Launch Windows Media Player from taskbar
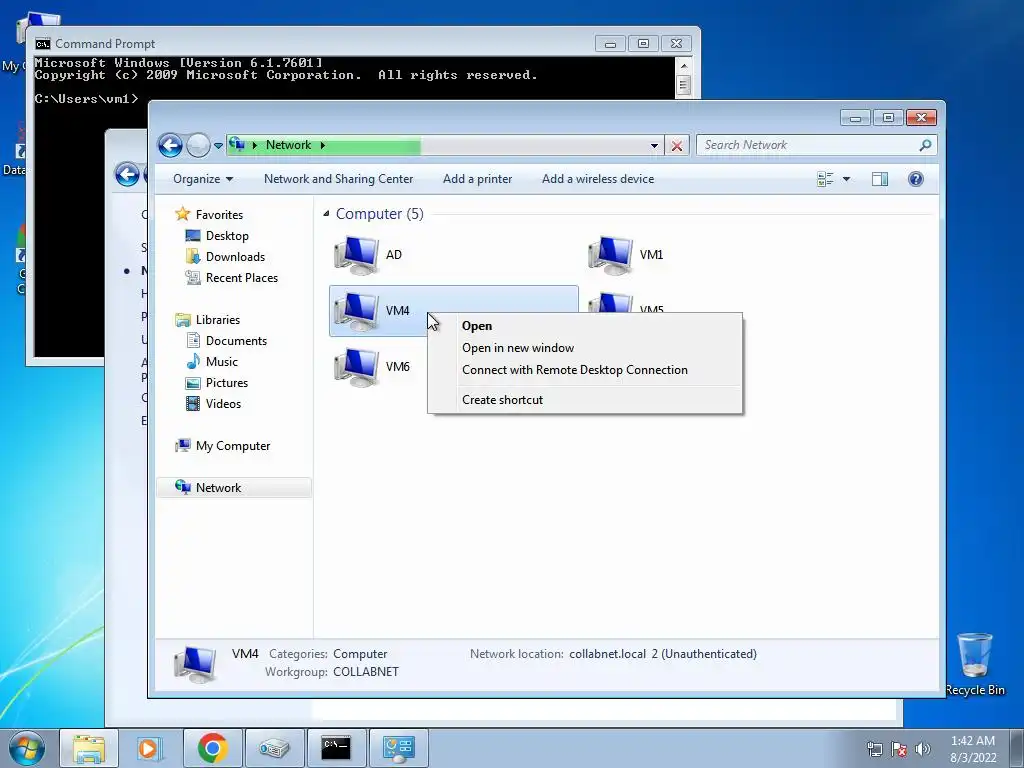Image resolution: width=1024 pixels, height=768 pixels. point(150,748)
